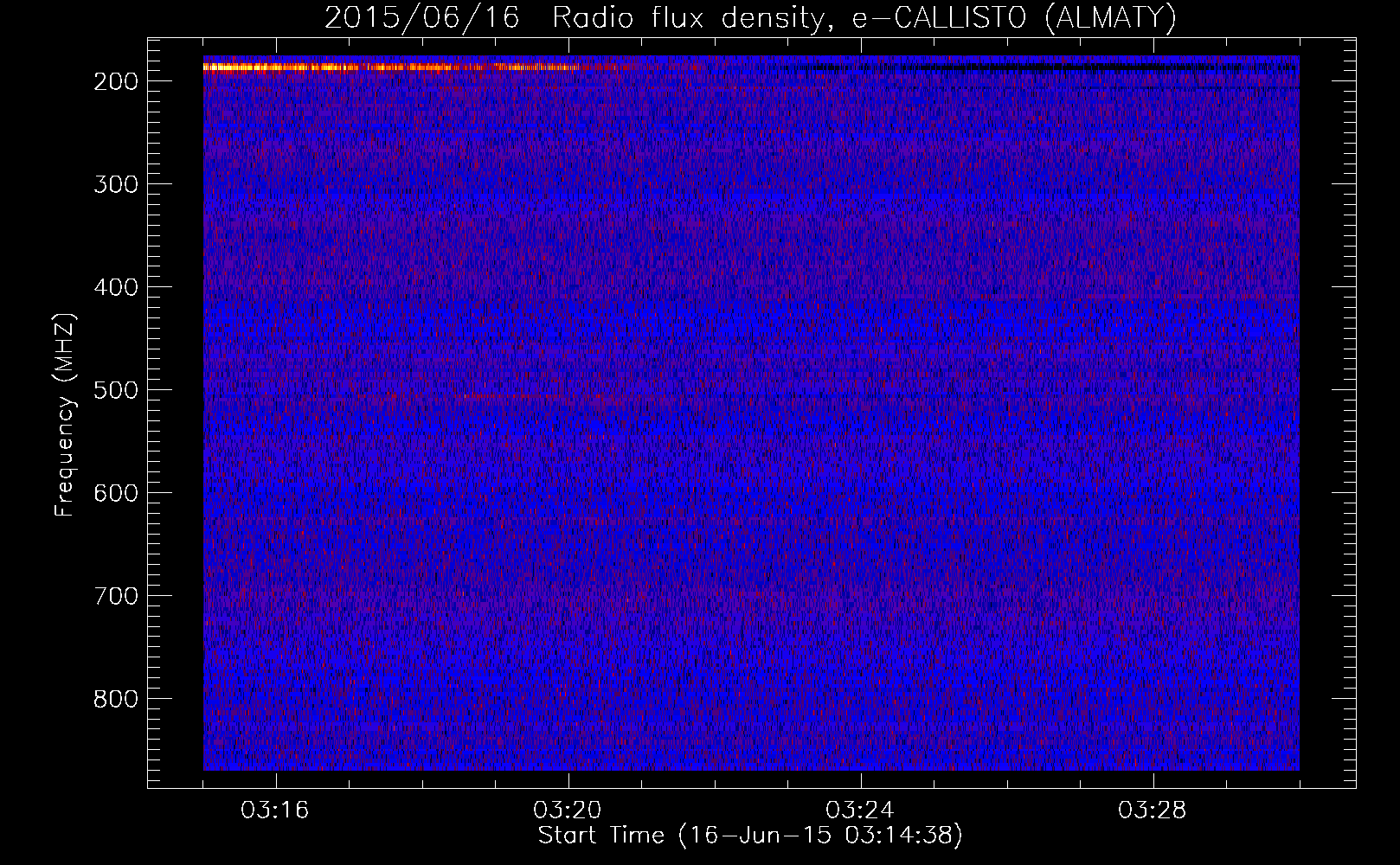Click the bright yellow emission band near 190 MHz
Screen dimensions: 1400x865
coord(389,67)
